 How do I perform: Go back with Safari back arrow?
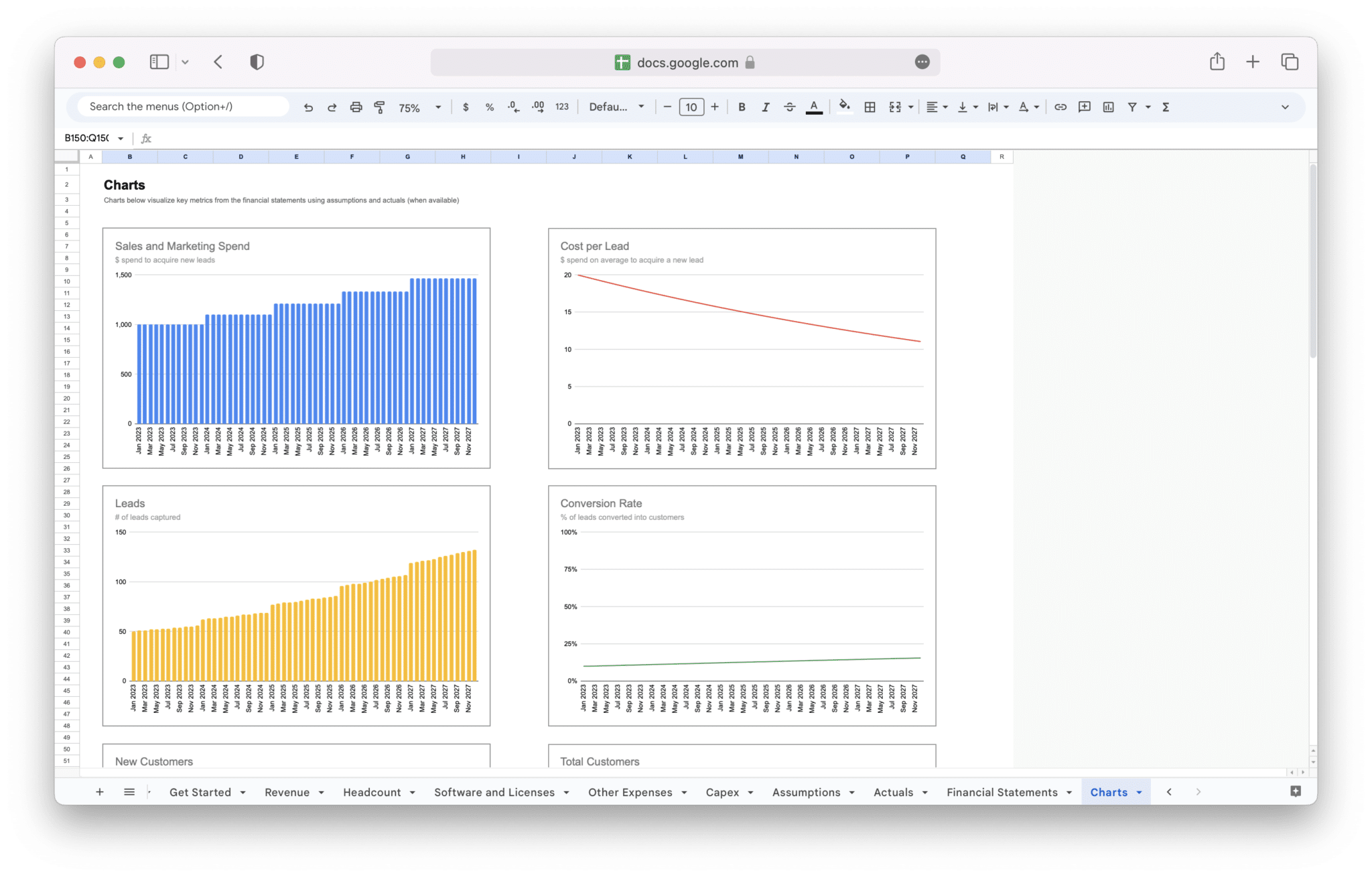click(218, 62)
